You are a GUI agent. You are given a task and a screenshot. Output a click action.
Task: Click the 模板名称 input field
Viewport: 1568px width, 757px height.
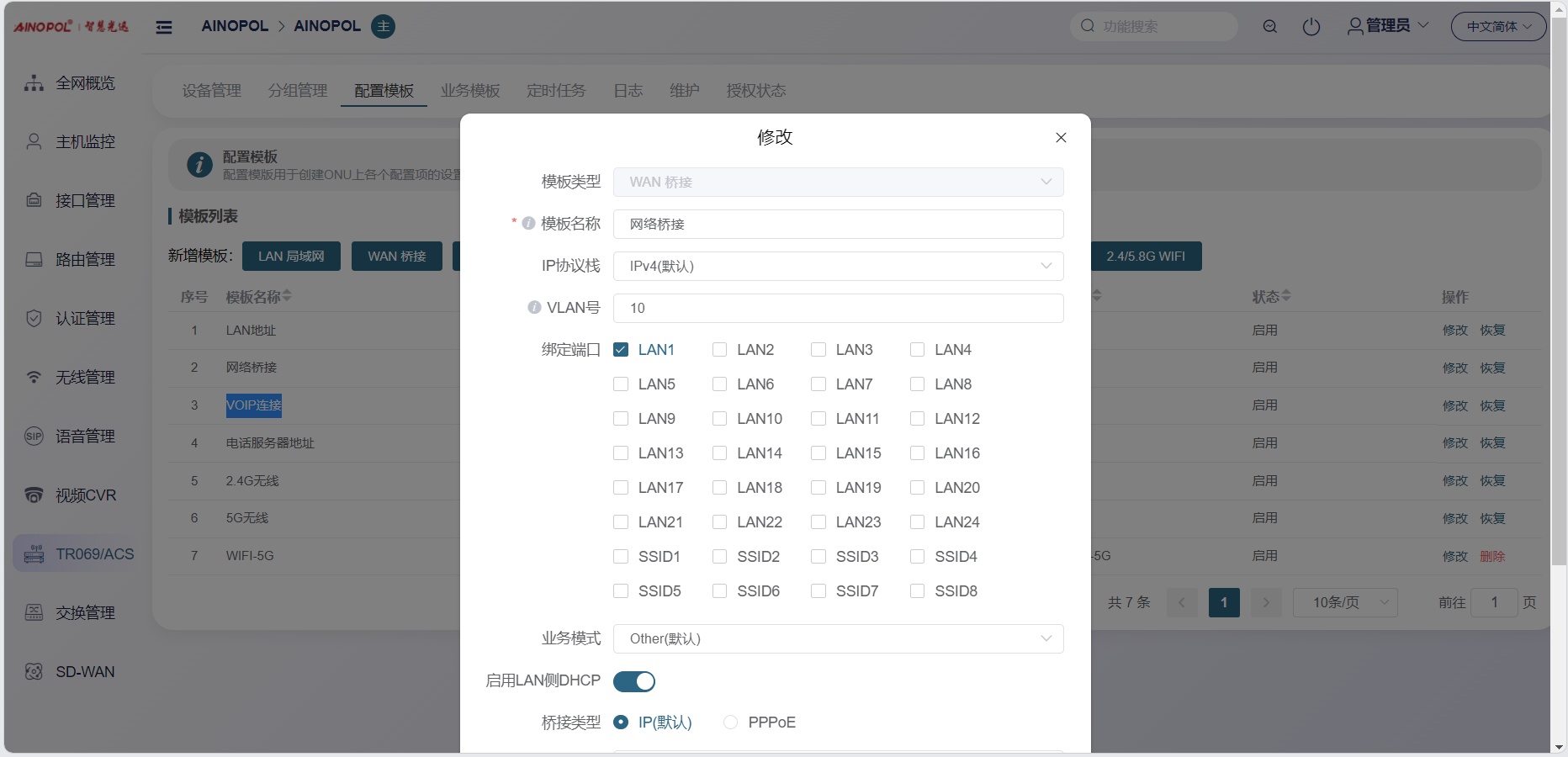838,225
